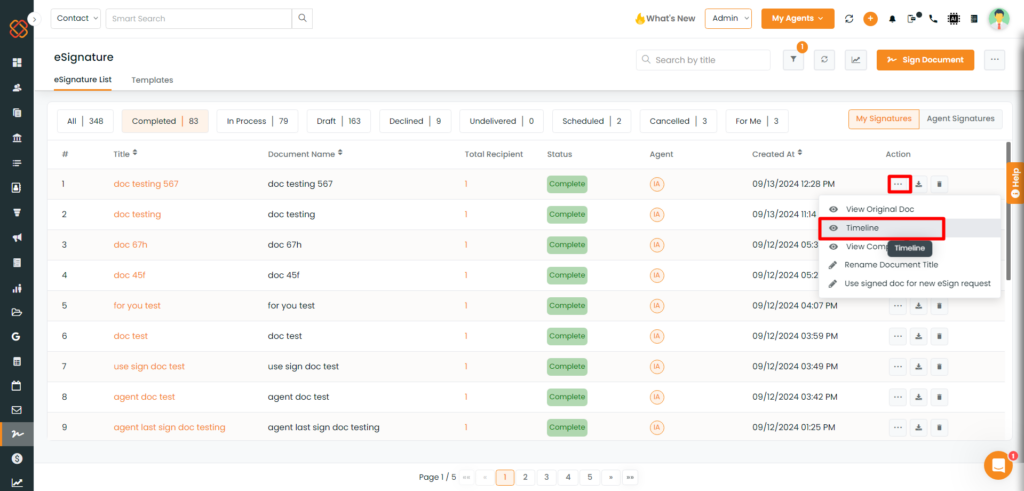Go to next page with the single arrow
Screen dimensions: 1024x491
coord(610,477)
